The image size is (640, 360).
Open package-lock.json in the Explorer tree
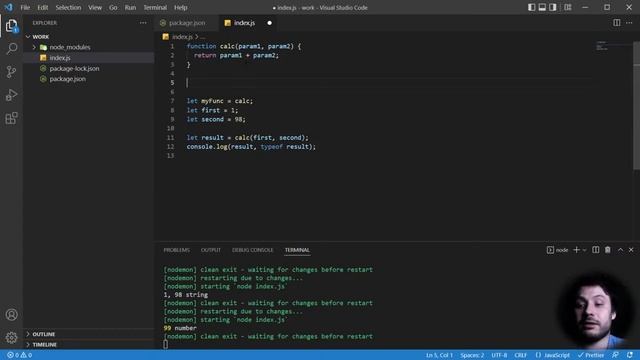[x=89, y=69]
